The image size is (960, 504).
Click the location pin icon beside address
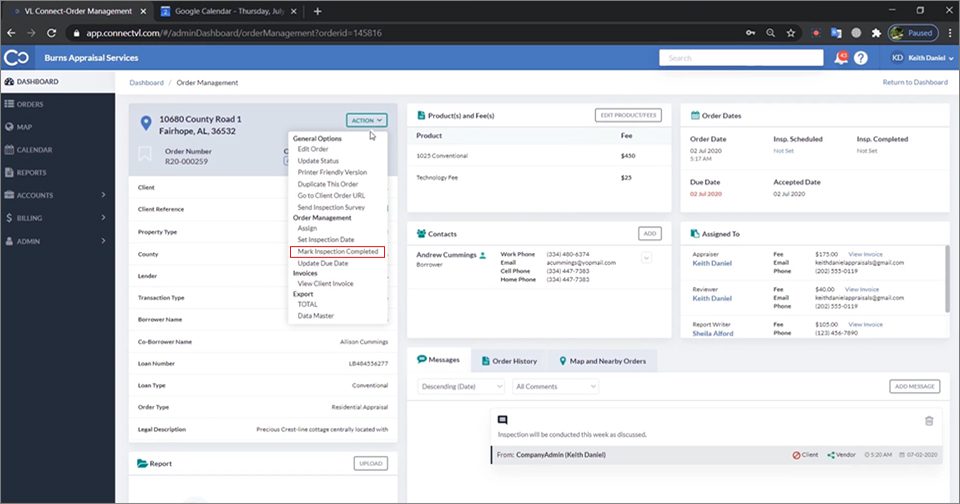coord(146,123)
